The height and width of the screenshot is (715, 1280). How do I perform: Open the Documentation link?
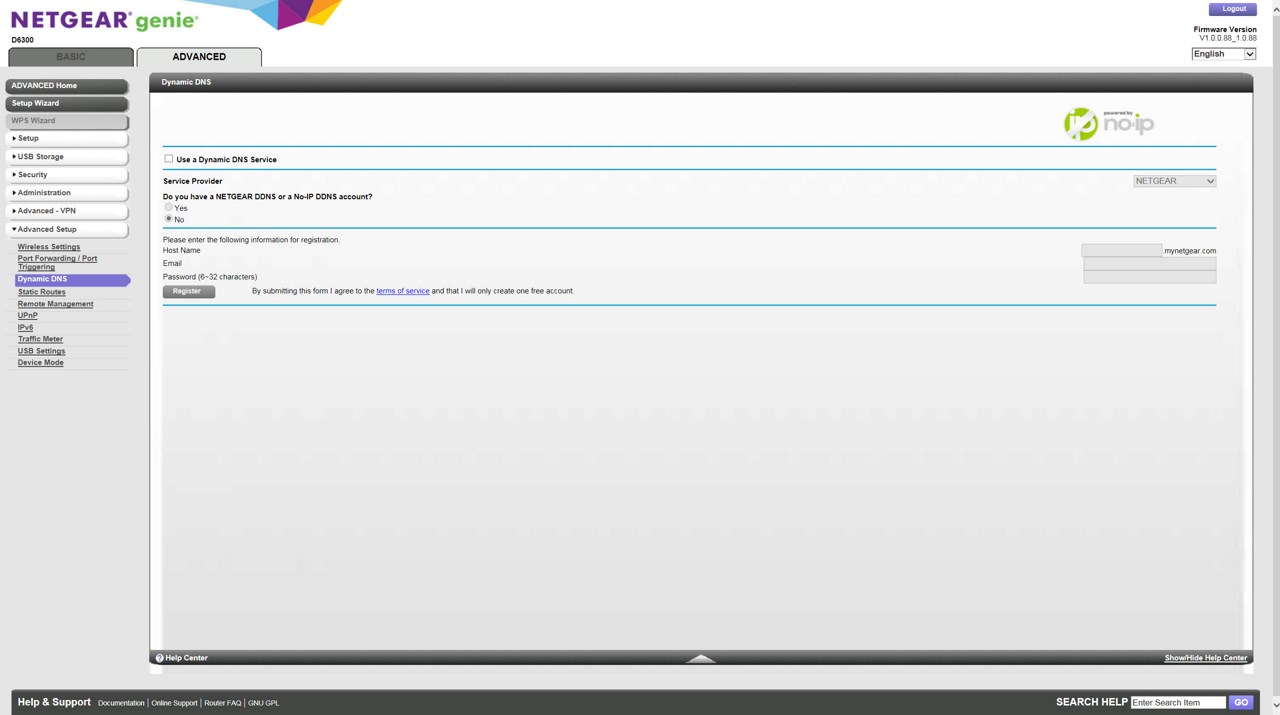[x=121, y=703]
